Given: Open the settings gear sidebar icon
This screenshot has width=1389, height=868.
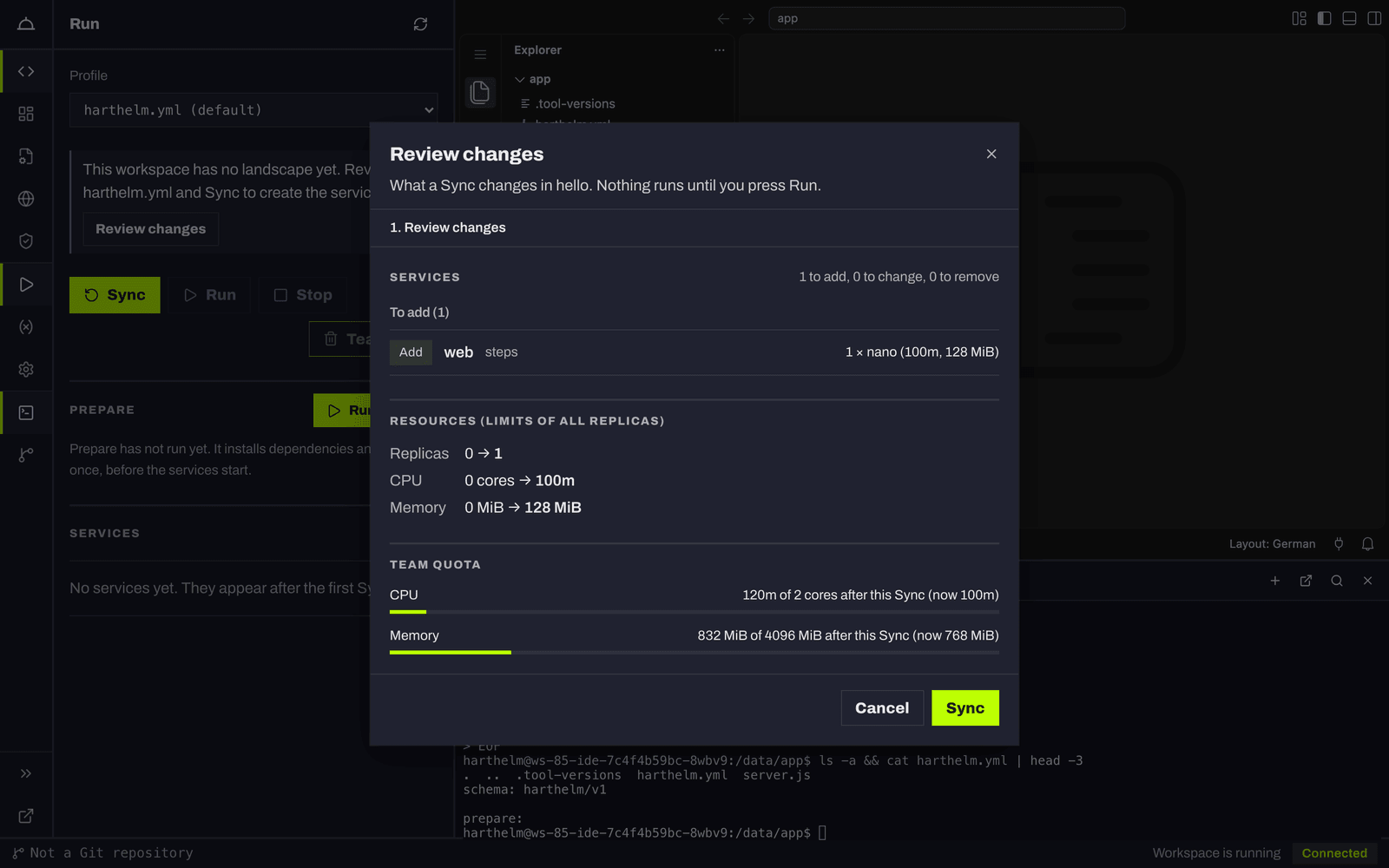Looking at the screenshot, I should point(26,369).
